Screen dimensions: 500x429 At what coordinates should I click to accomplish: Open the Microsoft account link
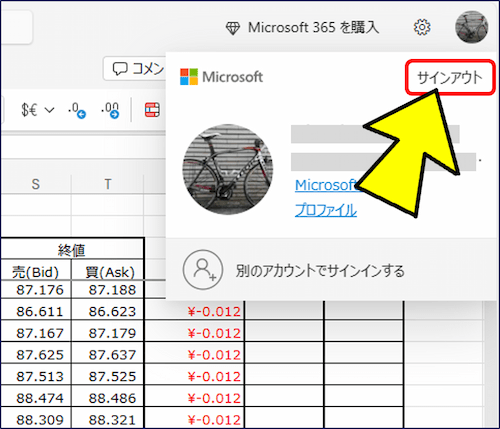(326, 185)
